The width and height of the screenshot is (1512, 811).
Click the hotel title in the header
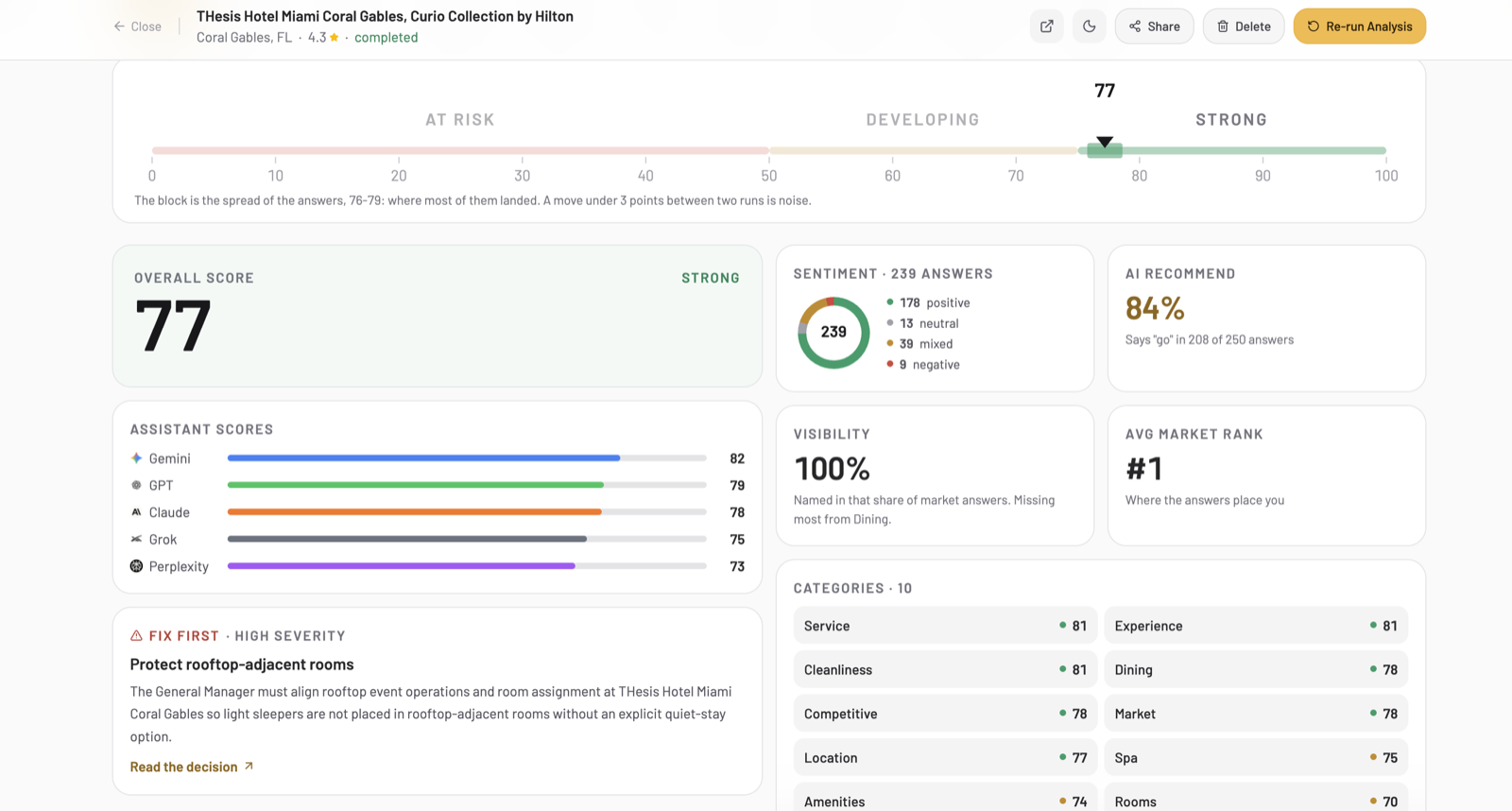tap(385, 16)
